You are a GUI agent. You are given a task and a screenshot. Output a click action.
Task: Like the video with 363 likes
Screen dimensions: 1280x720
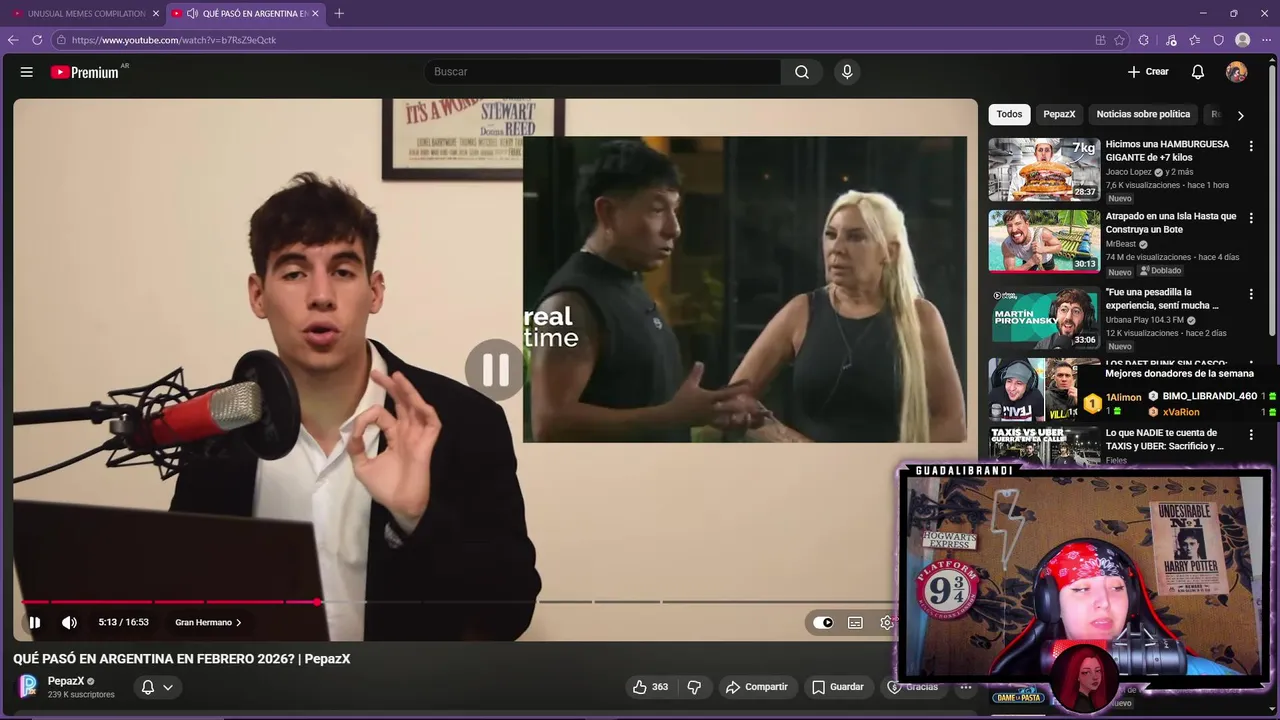(x=650, y=687)
